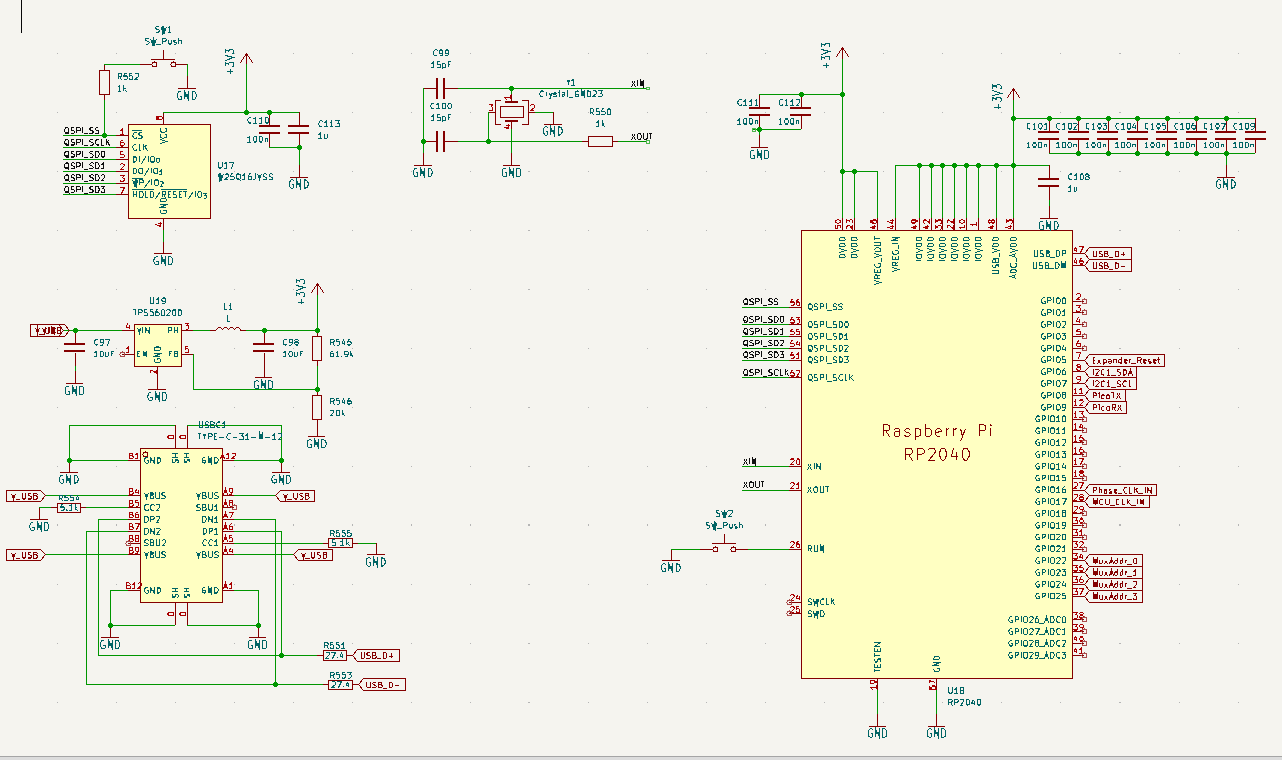This screenshot has height=760, width=1282.
Task: Click the W25Q16JVSS flash chip U17
Action: click(x=168, y=175)
